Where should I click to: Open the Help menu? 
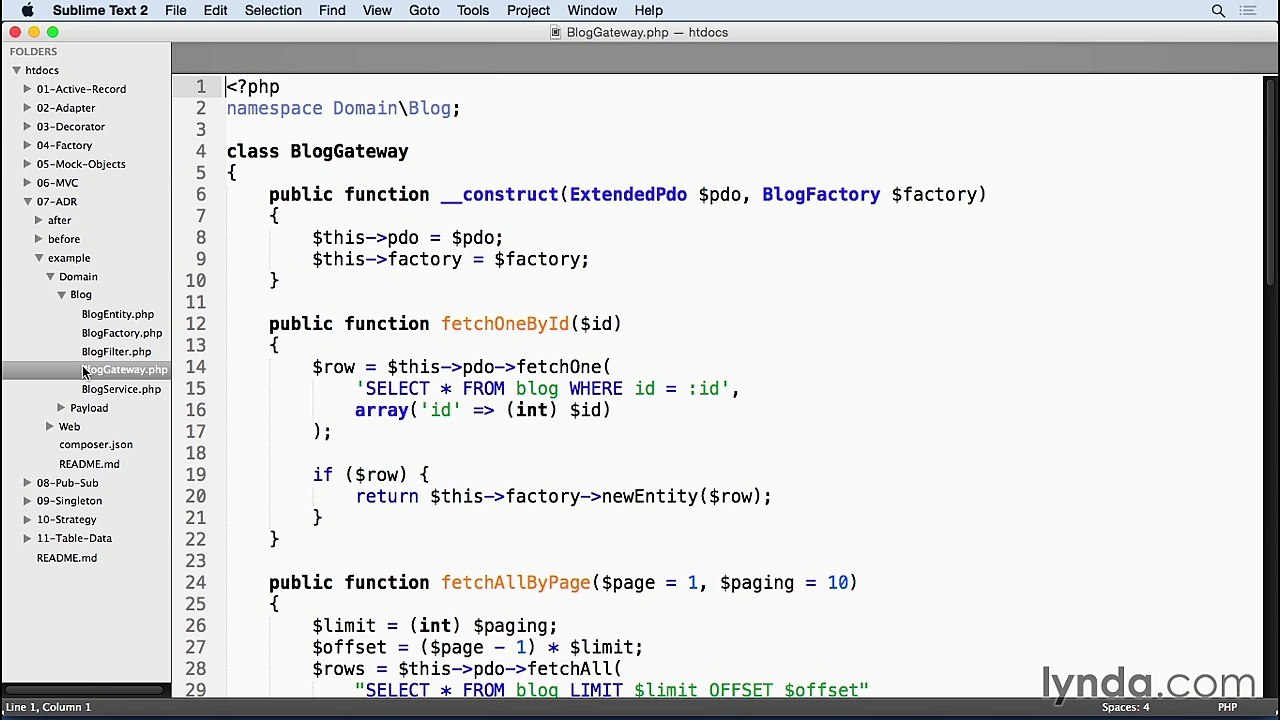point(648,11)
